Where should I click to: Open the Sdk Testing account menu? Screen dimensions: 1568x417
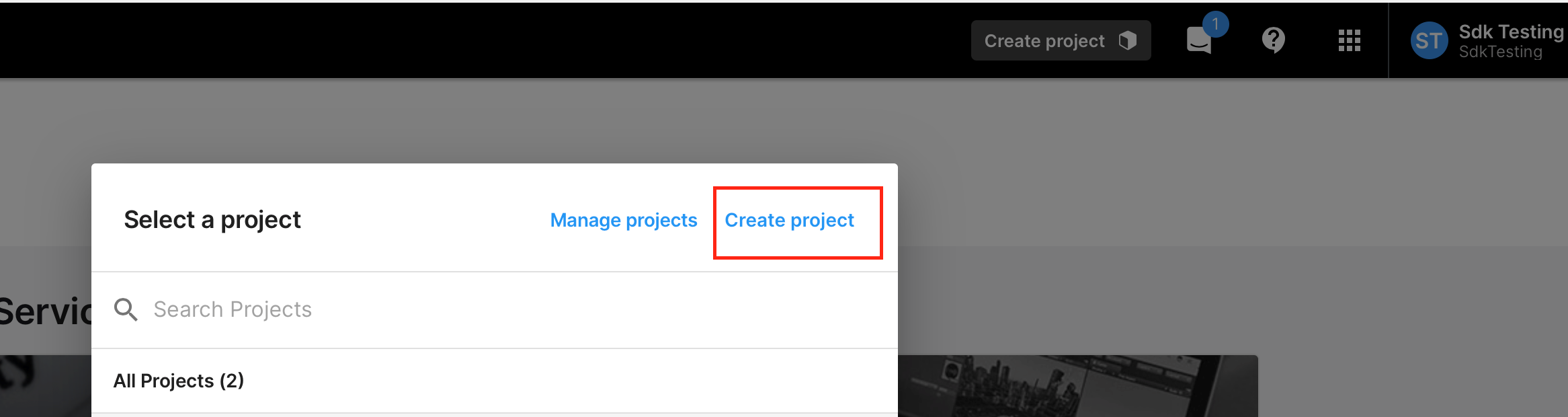(1511, 32)
